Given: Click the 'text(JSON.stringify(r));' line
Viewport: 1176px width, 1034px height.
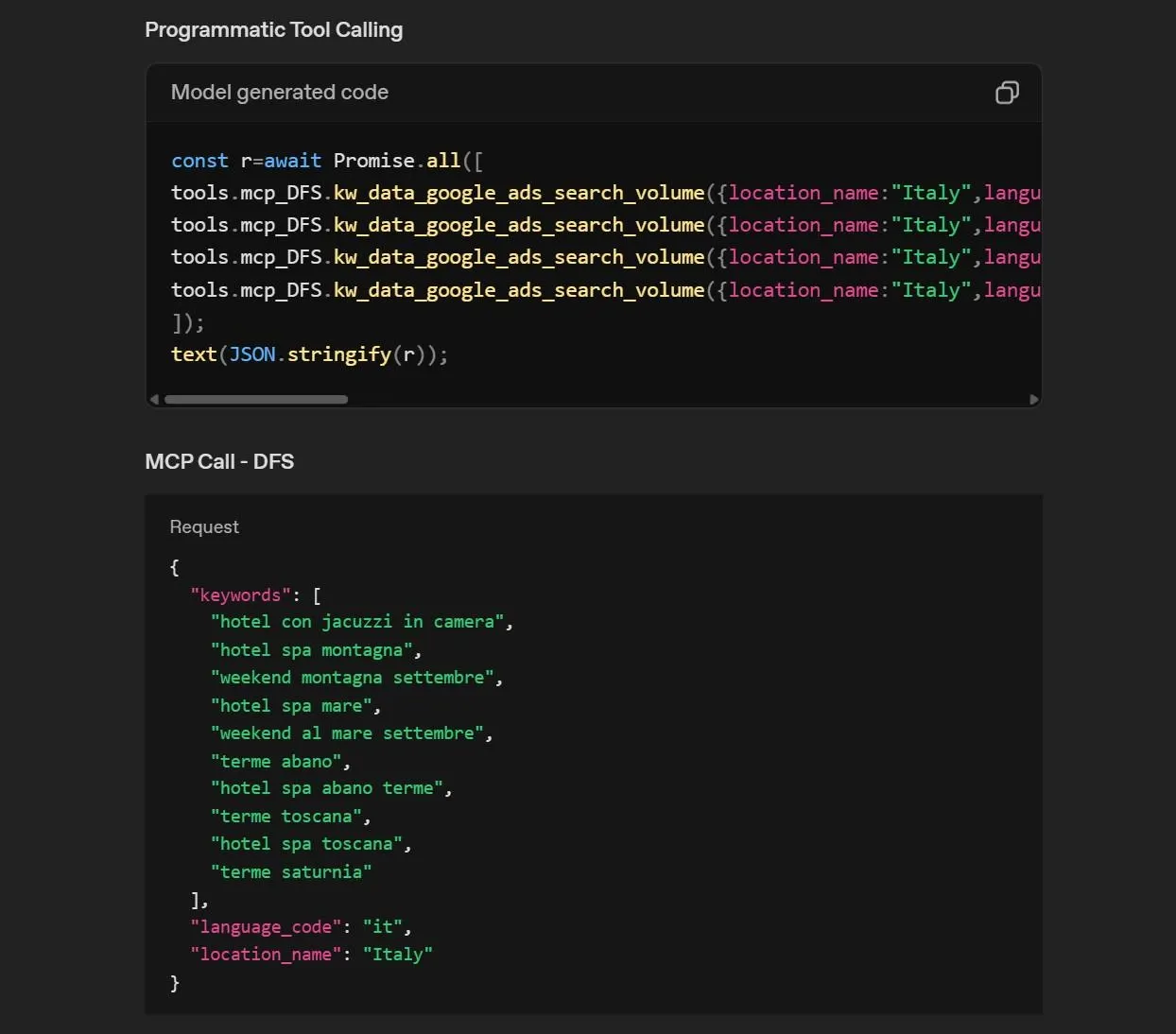Looking at the screenshot, I should [x=310, y=354].
